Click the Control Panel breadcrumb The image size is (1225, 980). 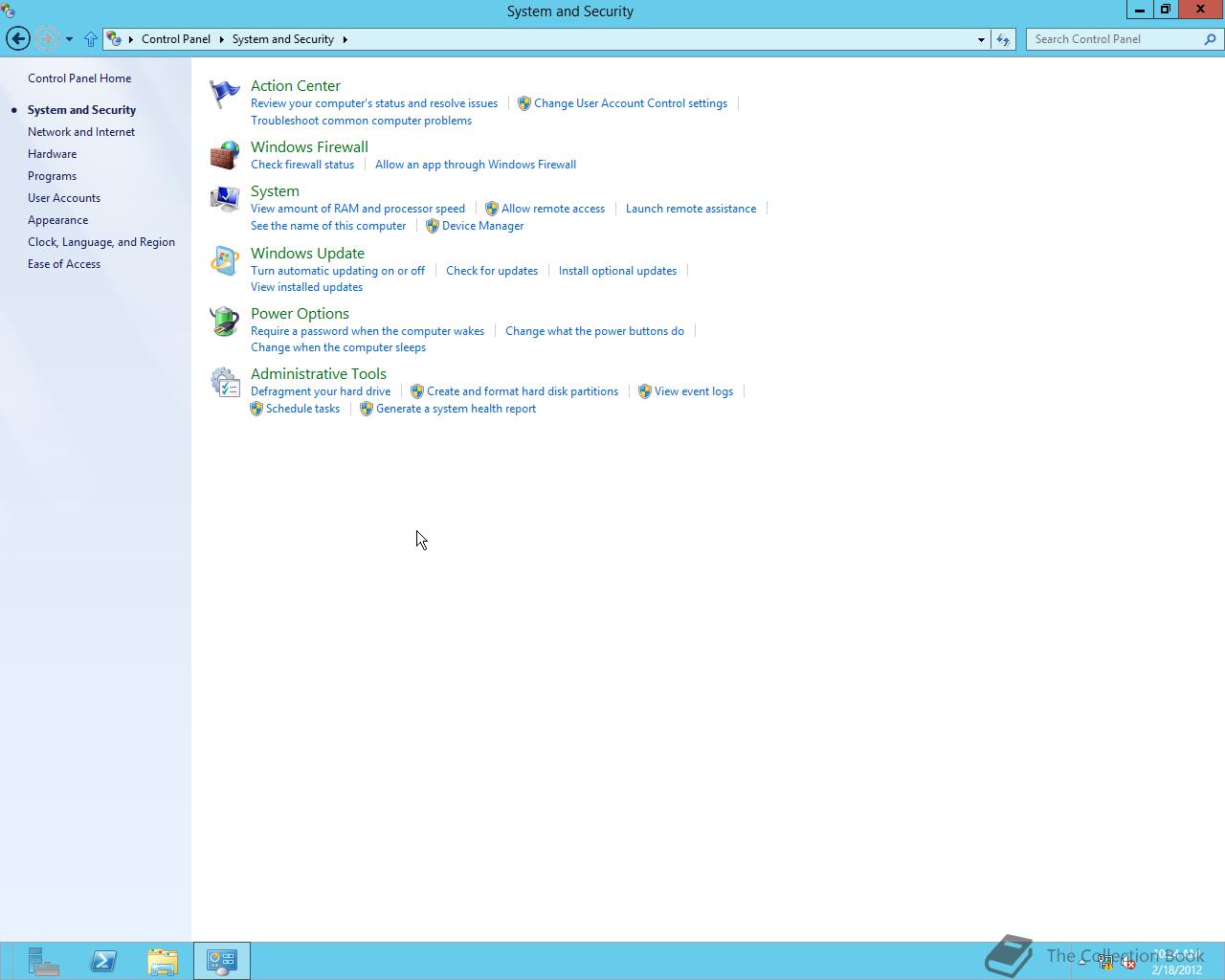pos(176,39)
